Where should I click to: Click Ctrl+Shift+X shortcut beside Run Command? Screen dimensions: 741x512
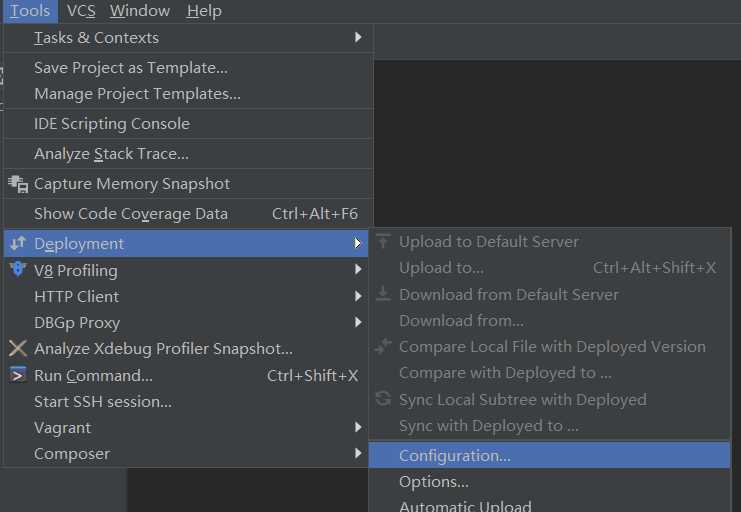point(312,376)
